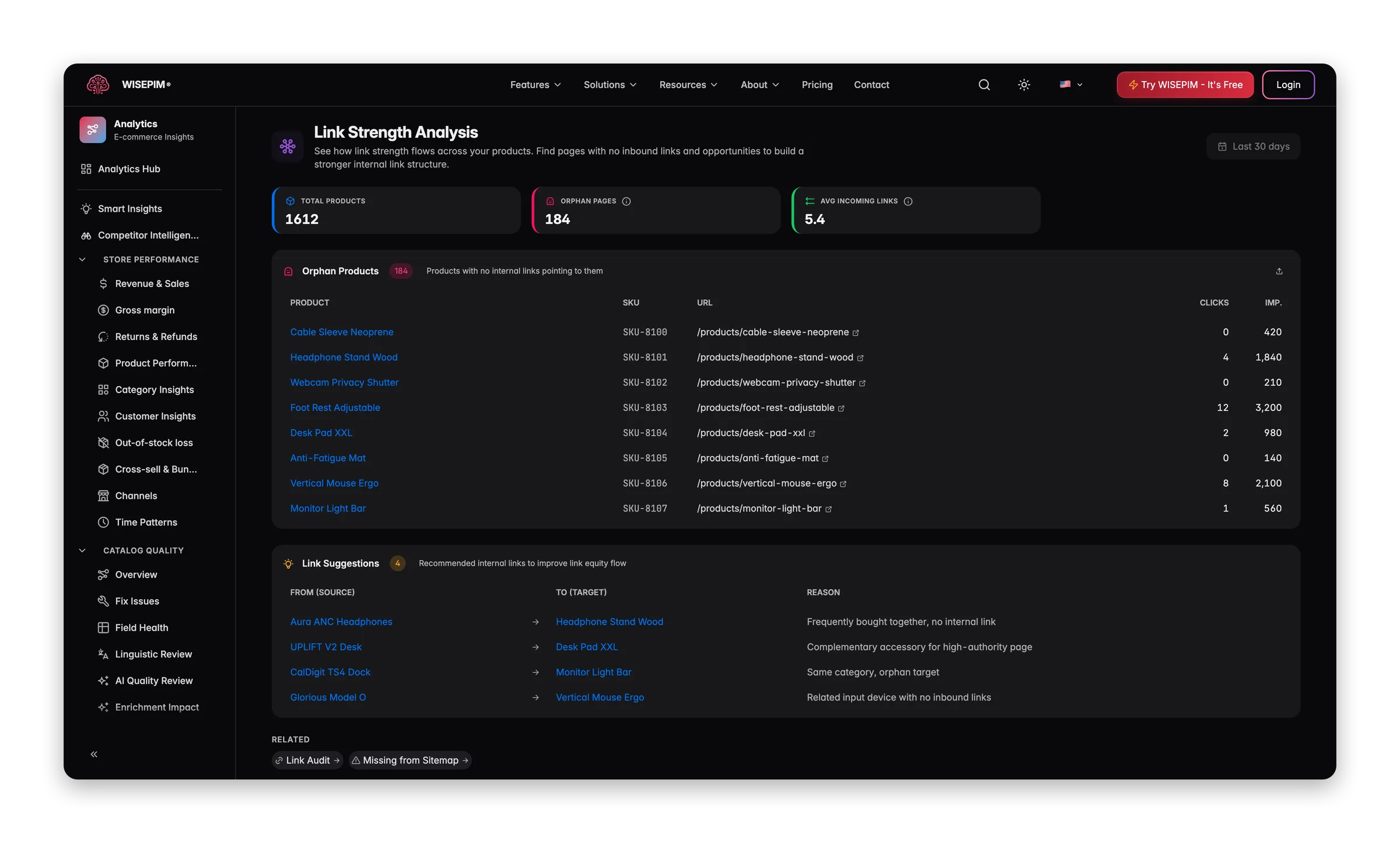
Task: Click the Try WISEPIM - It's Free button
Action: click(1185, 85)
